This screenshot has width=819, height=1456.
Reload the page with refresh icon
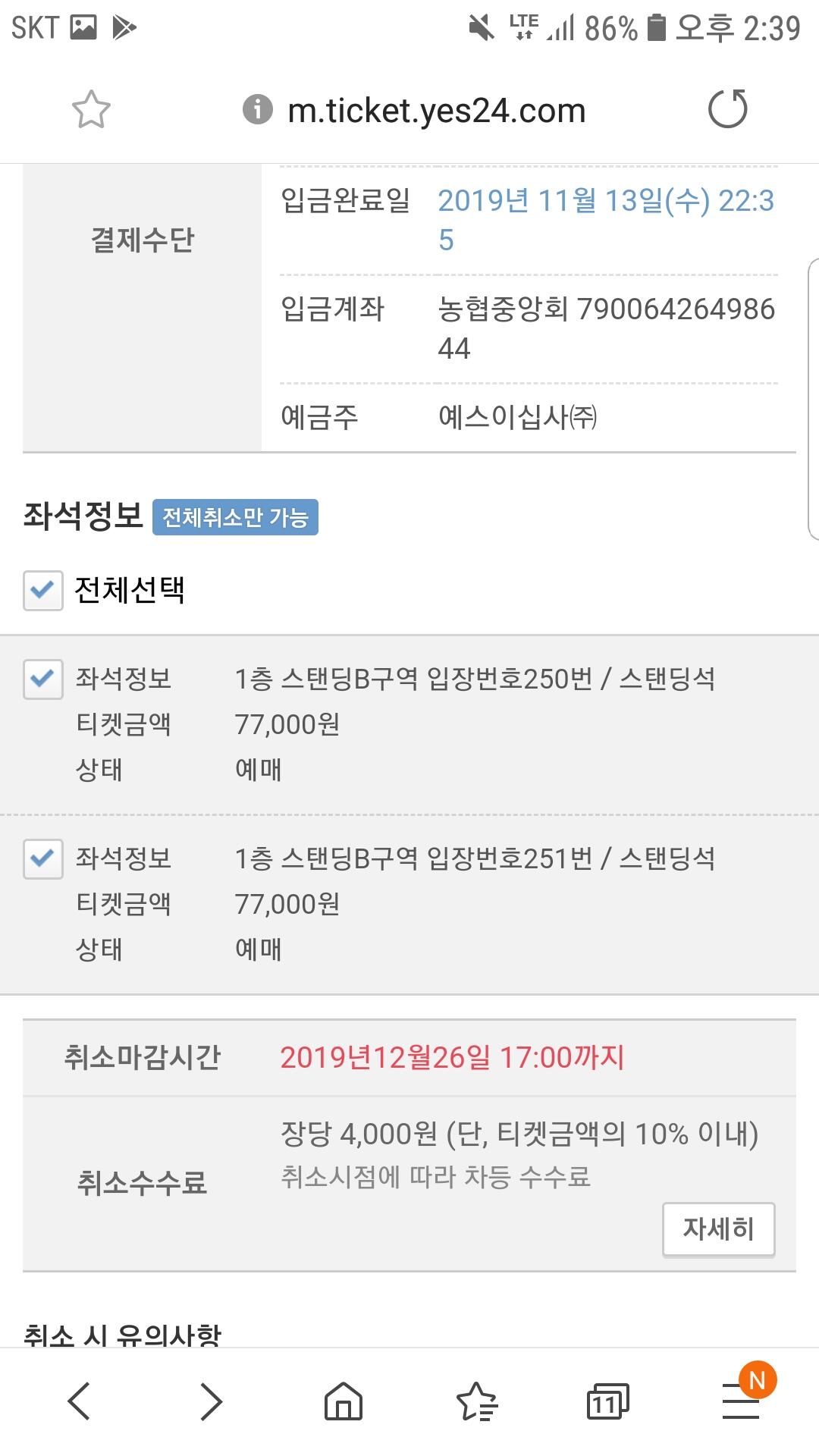pos(727,109)
